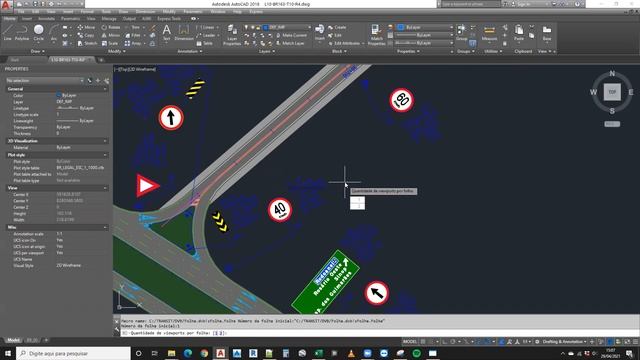Switch to the Manage ribbon tab
The width and height of the screenshot is (640, 360).
click(x=109, y=18)
